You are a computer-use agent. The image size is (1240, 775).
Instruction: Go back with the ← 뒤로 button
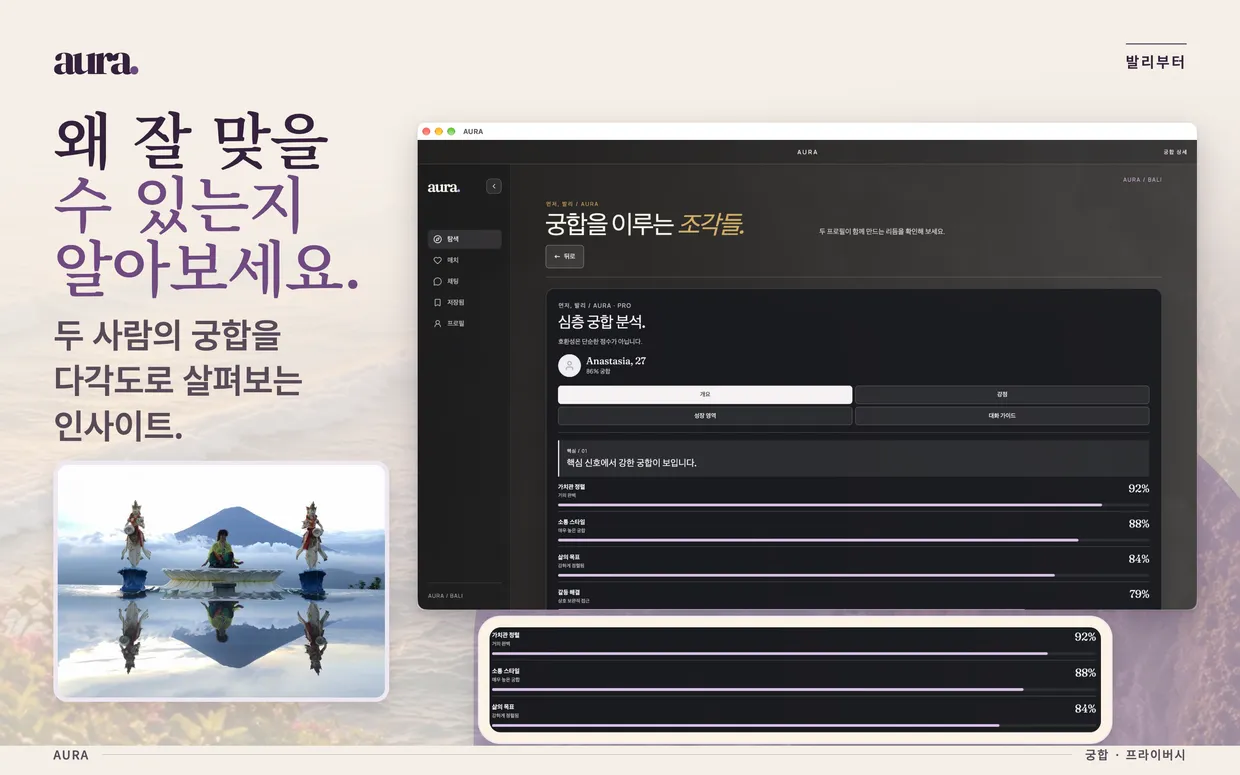(x=565, y=256)
